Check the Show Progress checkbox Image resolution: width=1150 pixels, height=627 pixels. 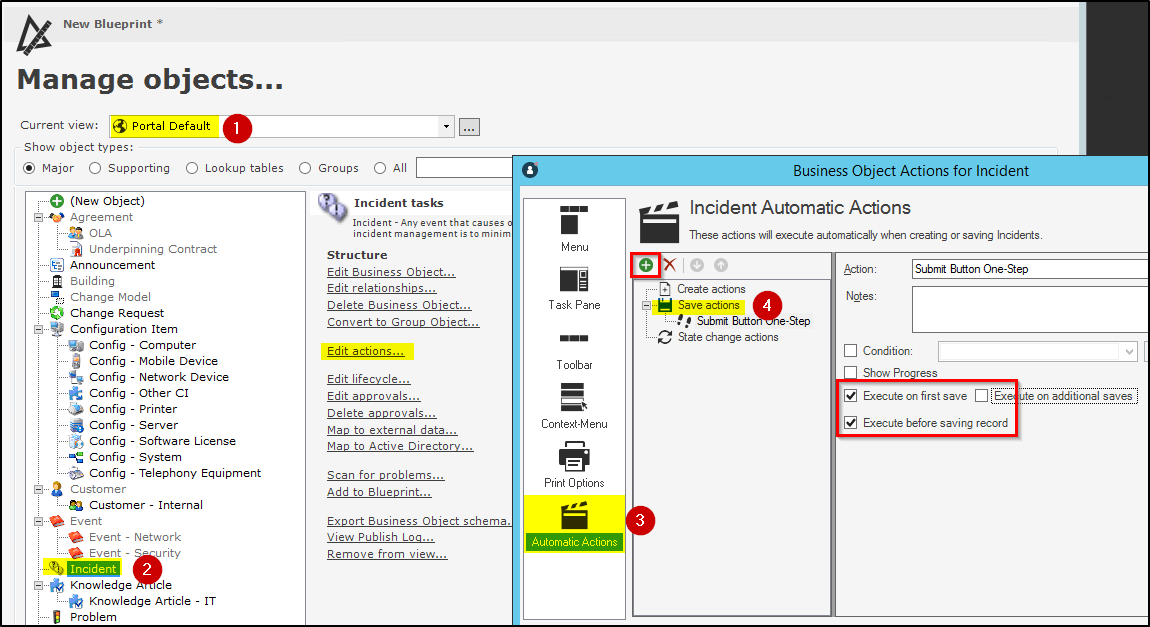click(x=851, y=372)
